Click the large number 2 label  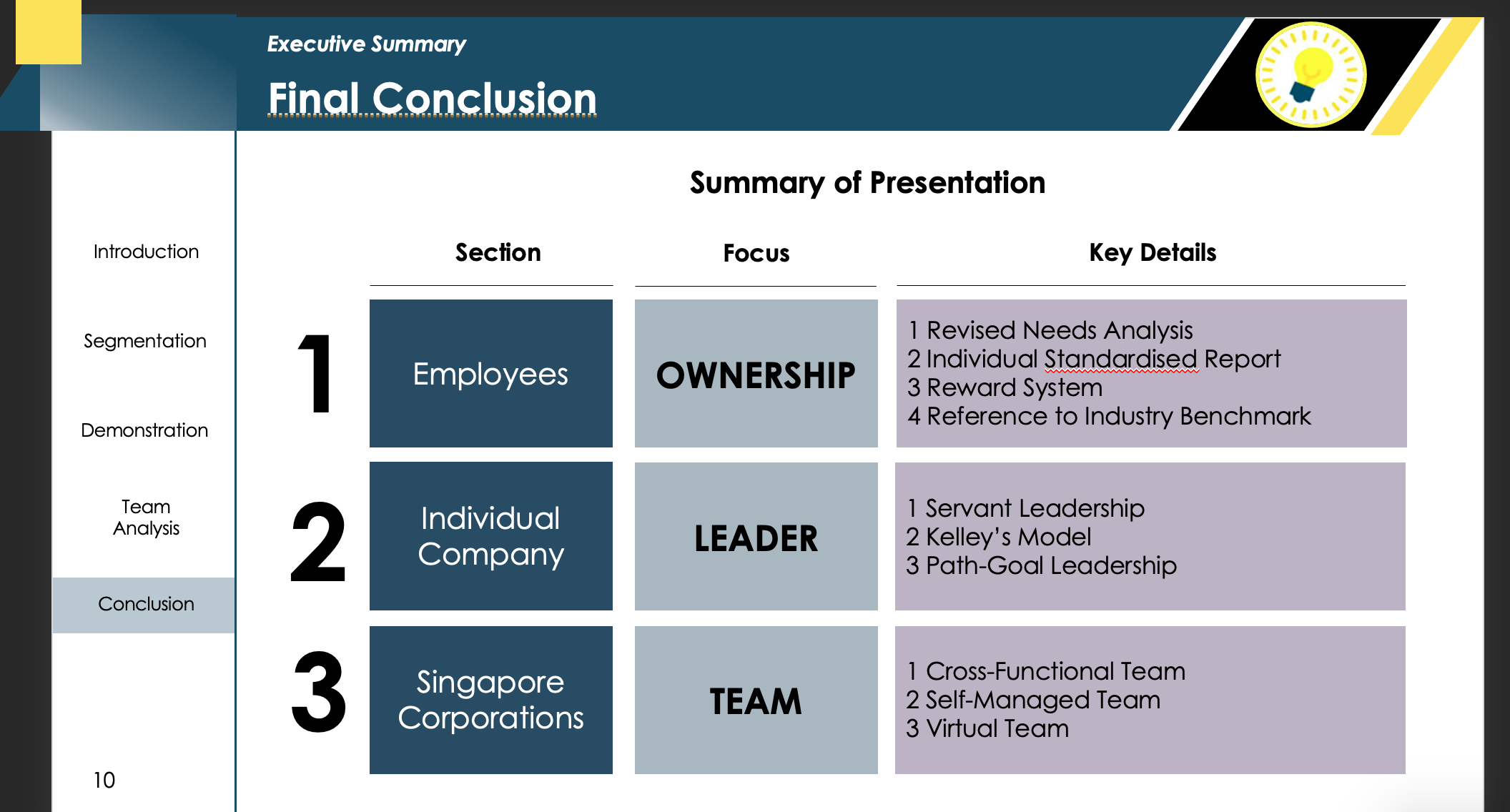click(x=318, y=542)
